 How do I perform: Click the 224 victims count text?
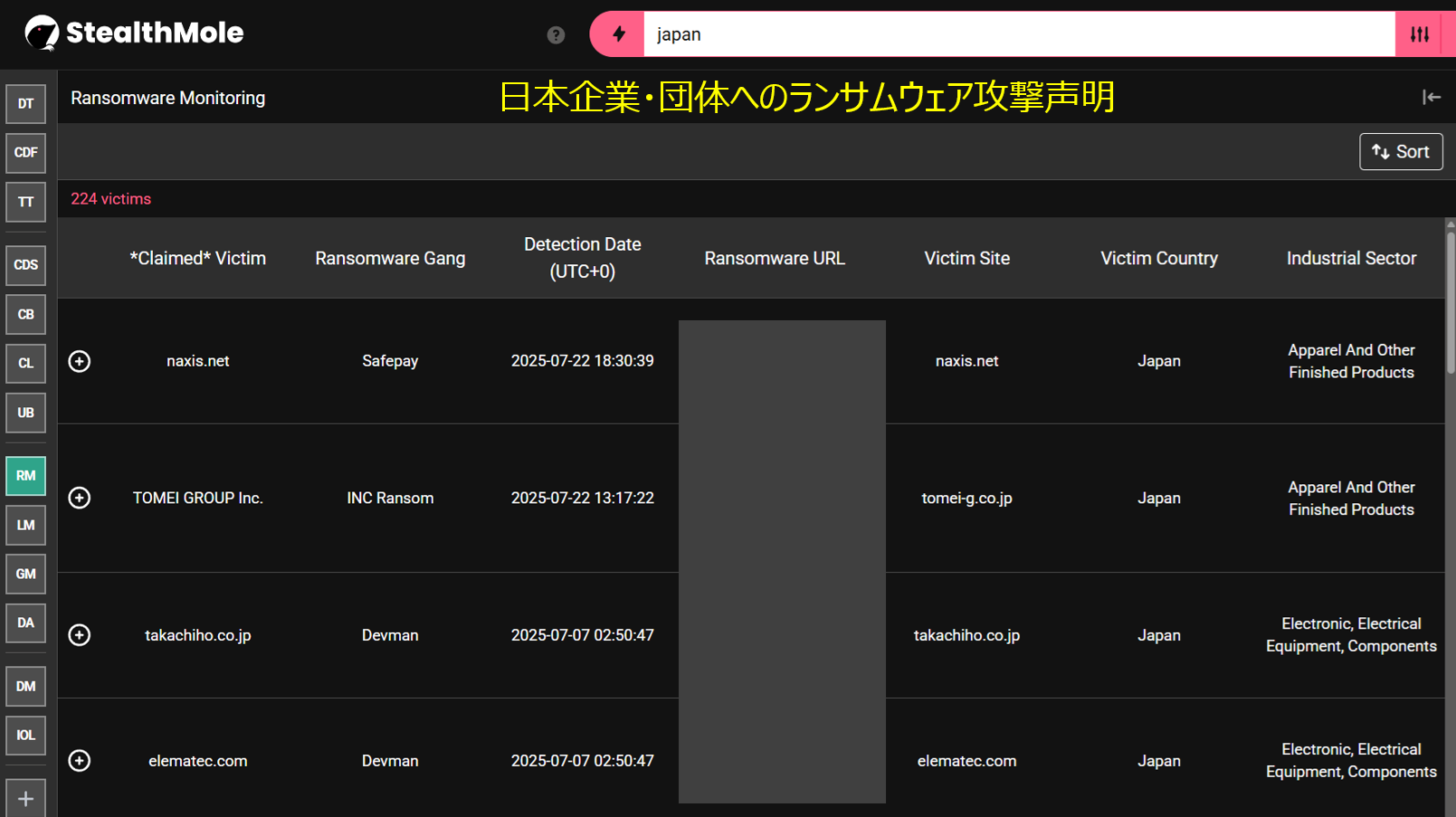(x=111, y=199)
